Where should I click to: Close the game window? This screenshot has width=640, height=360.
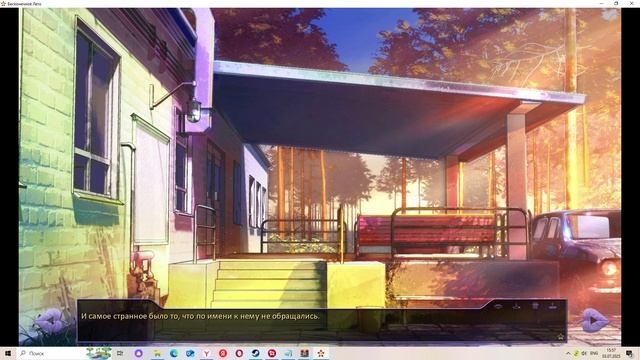631,3
